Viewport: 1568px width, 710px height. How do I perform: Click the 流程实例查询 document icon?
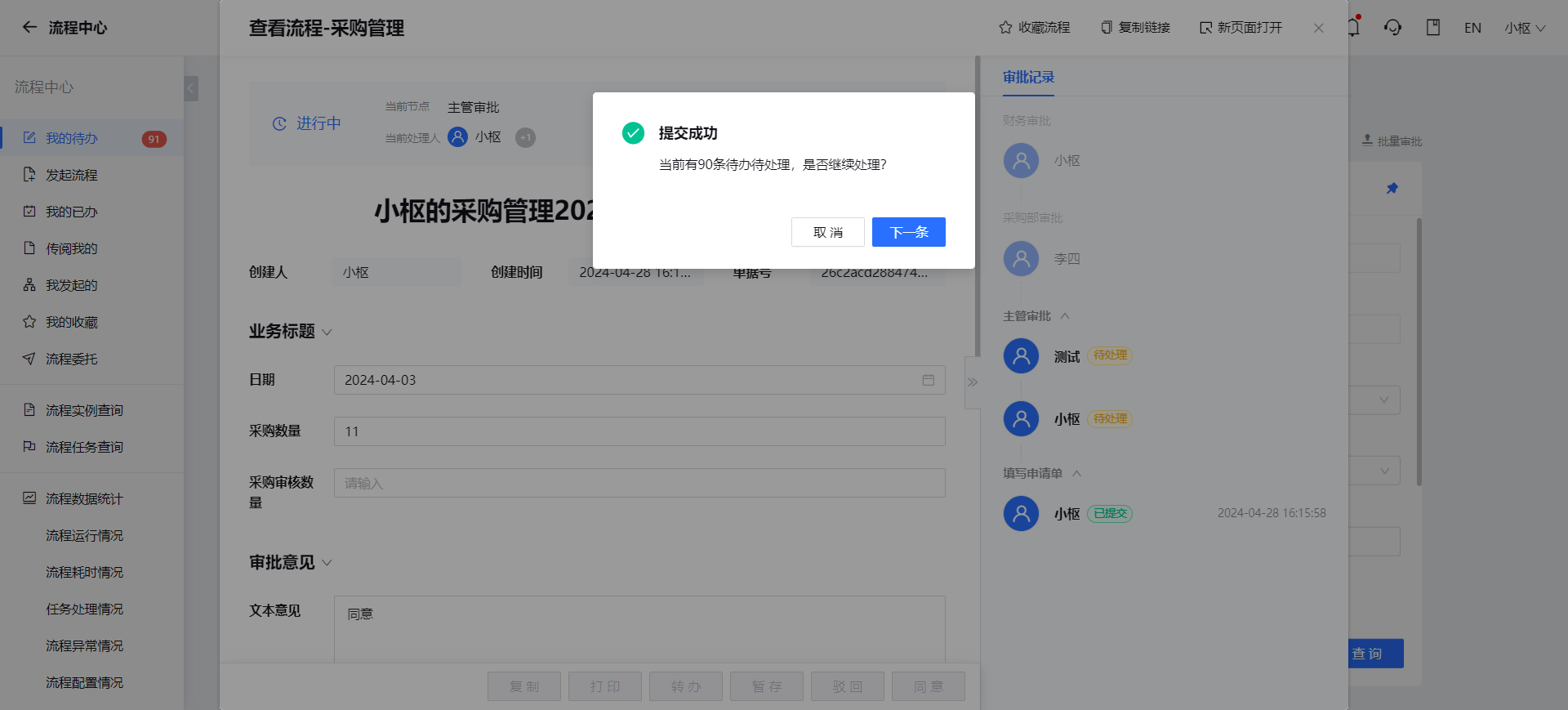(29, 410)
